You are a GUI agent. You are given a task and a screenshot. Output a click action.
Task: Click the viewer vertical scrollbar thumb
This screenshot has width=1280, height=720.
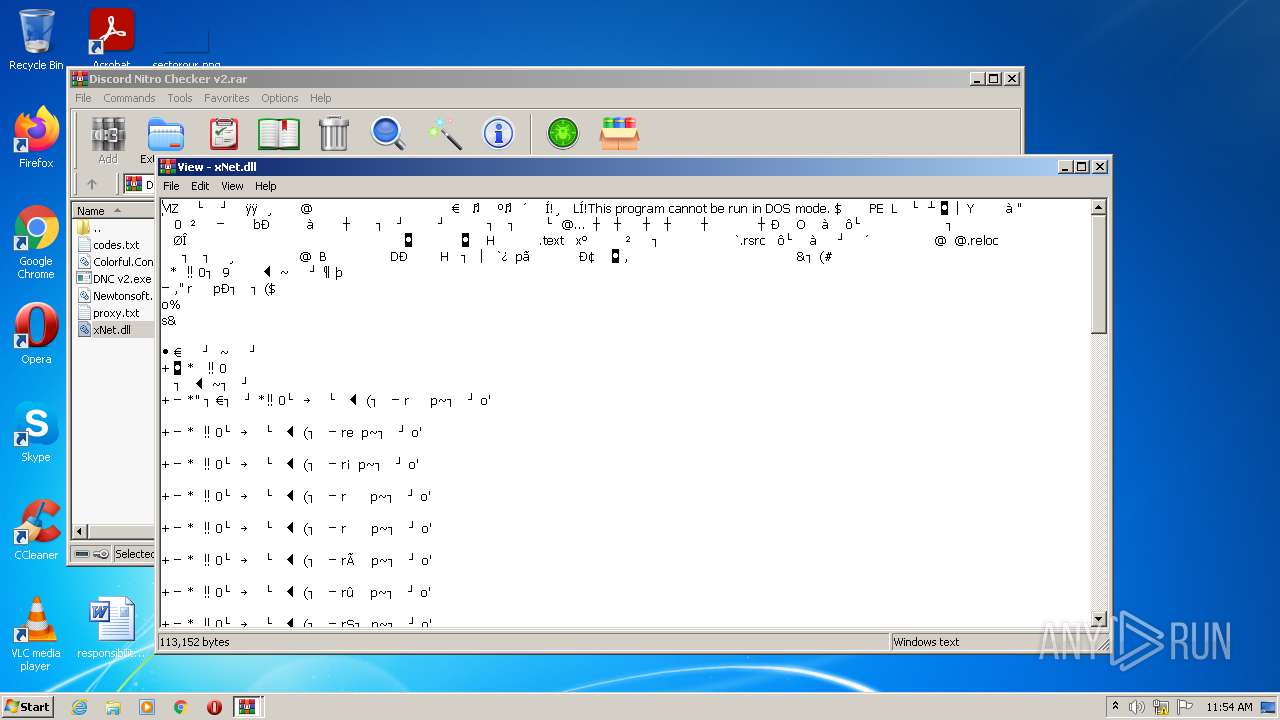(1099, 275)
